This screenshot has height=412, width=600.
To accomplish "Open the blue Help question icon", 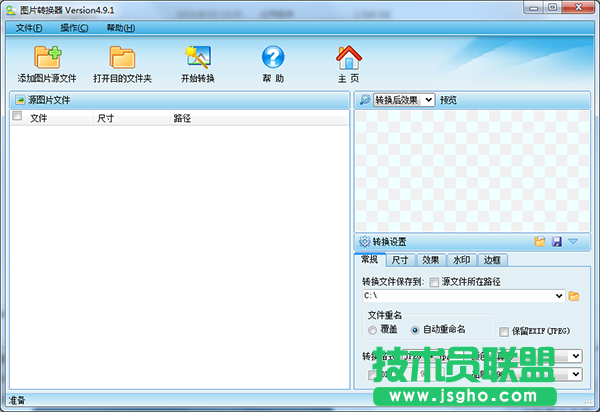I will [x=273, y=57].
